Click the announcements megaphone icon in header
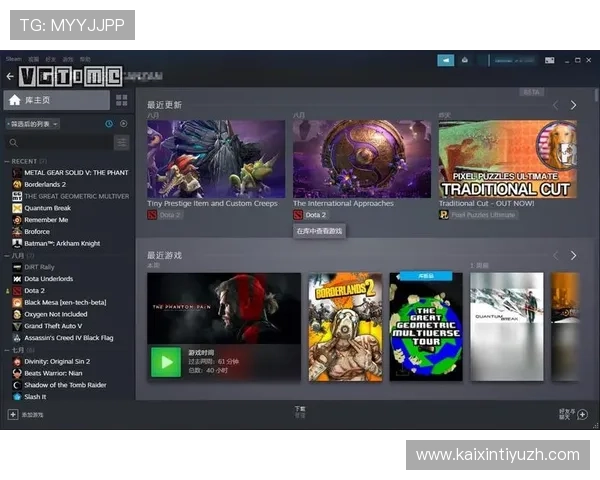 (x=446, y=60)
